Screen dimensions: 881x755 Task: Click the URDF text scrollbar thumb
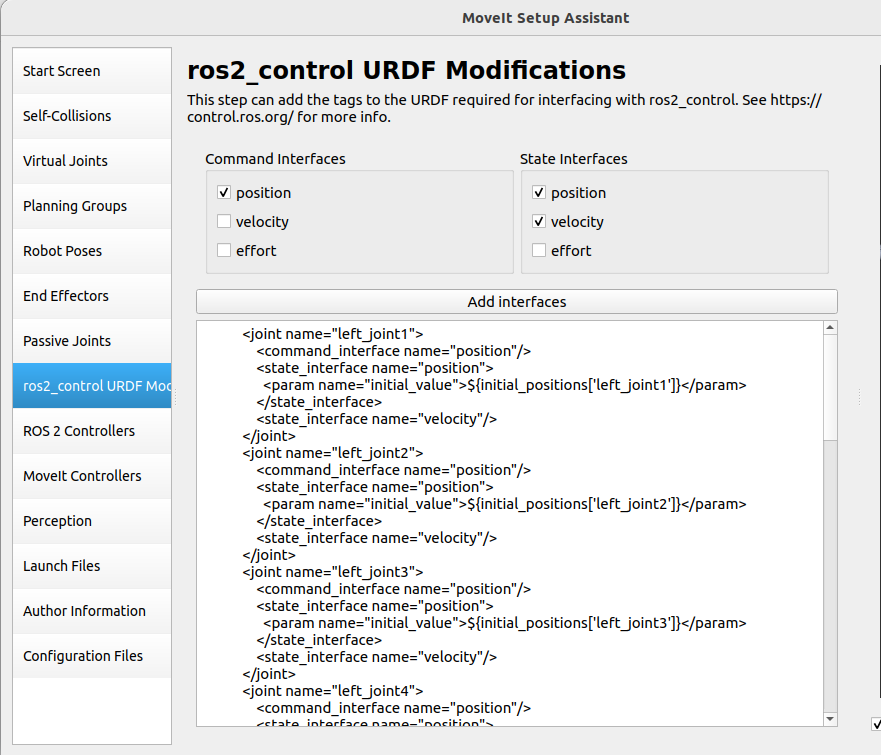830,387
